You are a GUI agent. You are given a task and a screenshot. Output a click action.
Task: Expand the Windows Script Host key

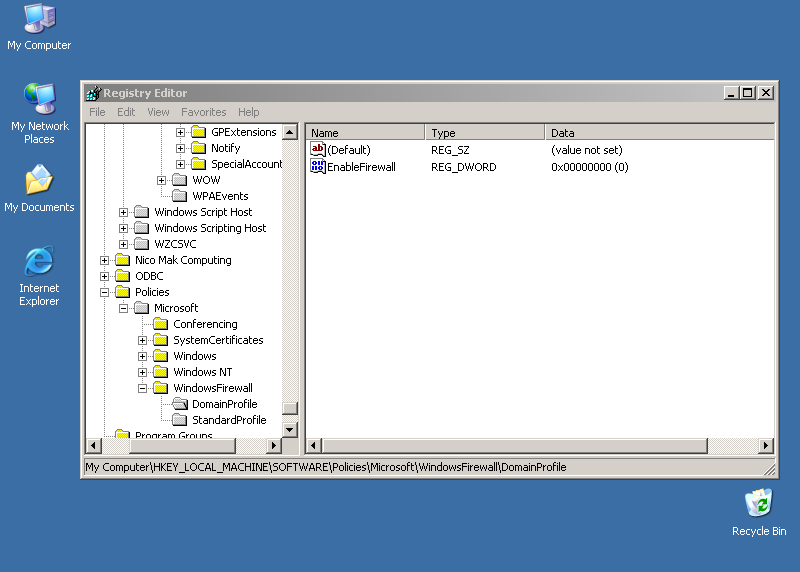123,212
